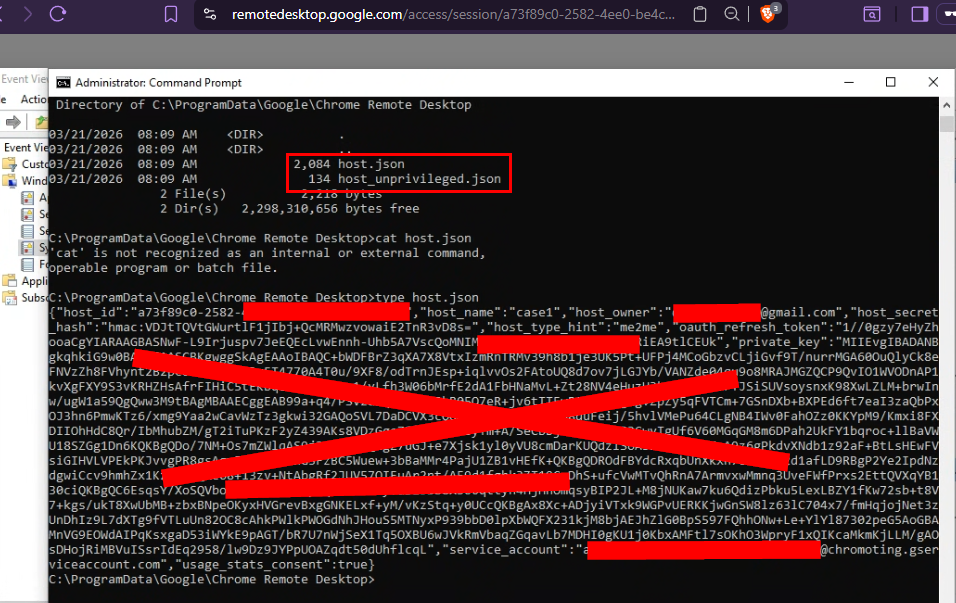Click the 'host.json' file name in listing

[x=371, y=164]
